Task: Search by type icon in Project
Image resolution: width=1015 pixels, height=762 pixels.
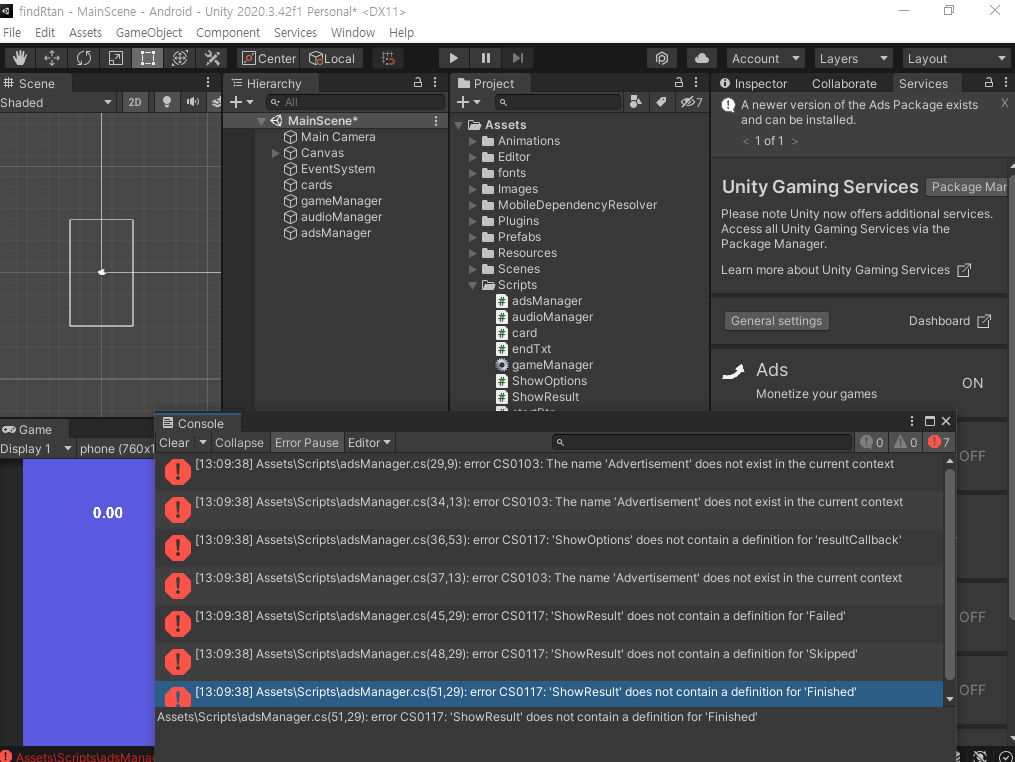Action: pyautogui.click(x=636, y=102)
